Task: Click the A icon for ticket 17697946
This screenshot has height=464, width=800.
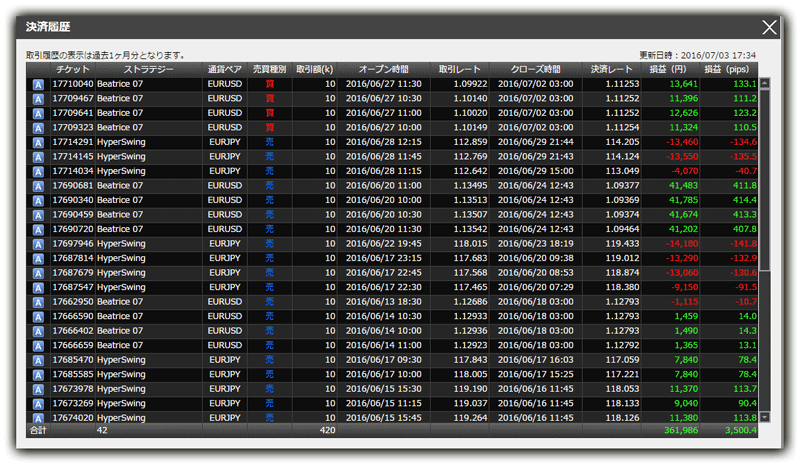Action: click(x=38, y=245)
